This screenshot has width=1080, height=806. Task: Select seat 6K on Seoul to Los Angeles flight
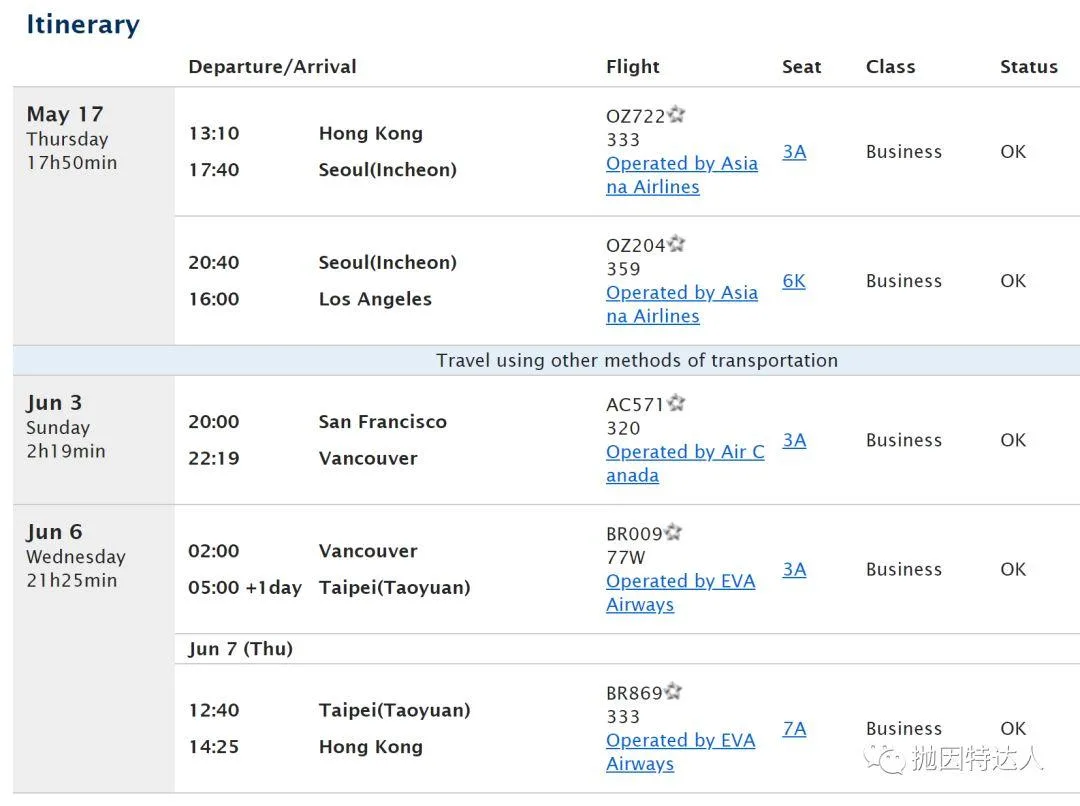(x=793, y=281)
